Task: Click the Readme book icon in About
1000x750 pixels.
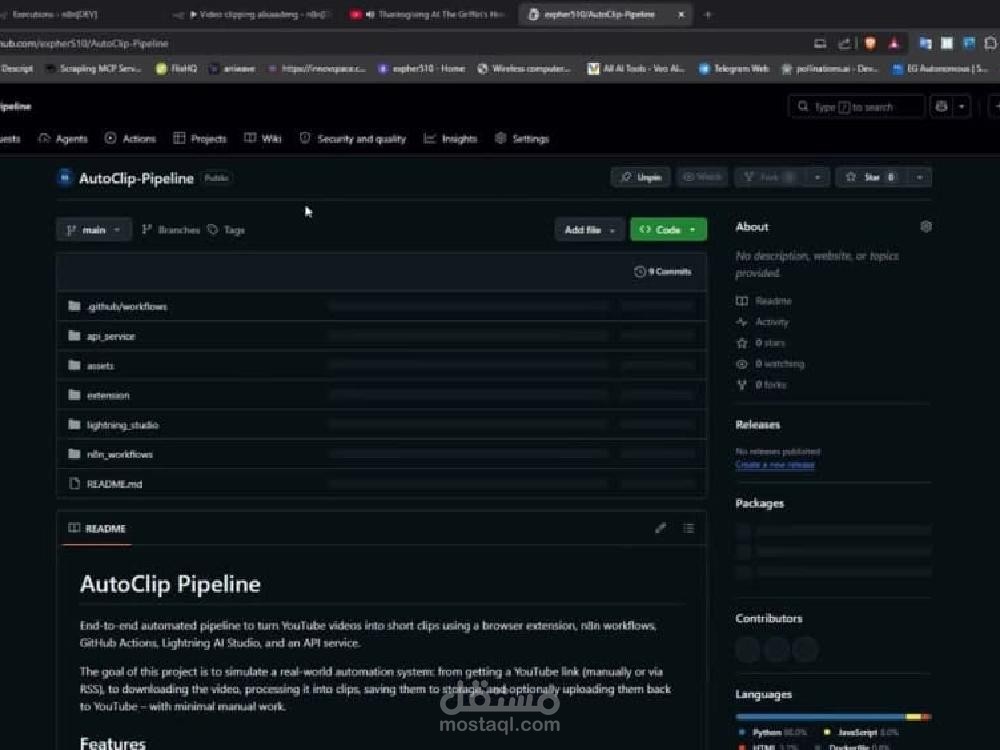Action: 742,300
